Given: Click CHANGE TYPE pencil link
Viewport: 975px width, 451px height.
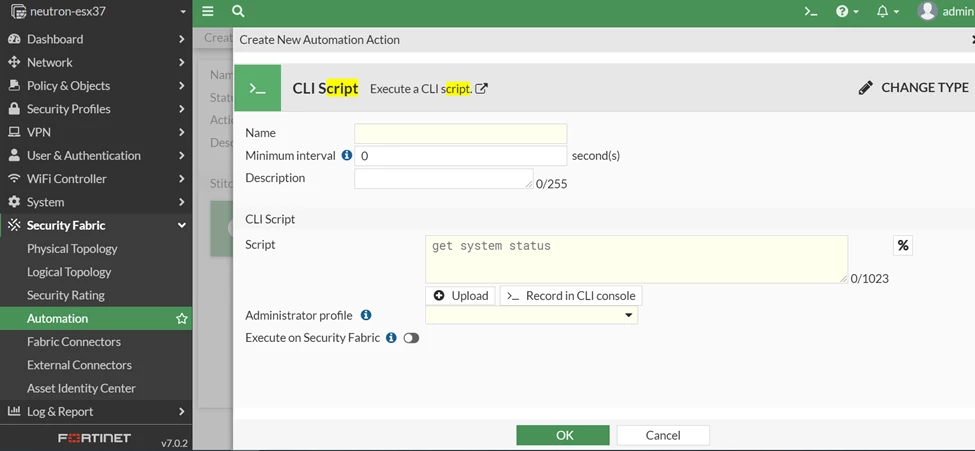Looking at the screenshot, I should point(913,88).
